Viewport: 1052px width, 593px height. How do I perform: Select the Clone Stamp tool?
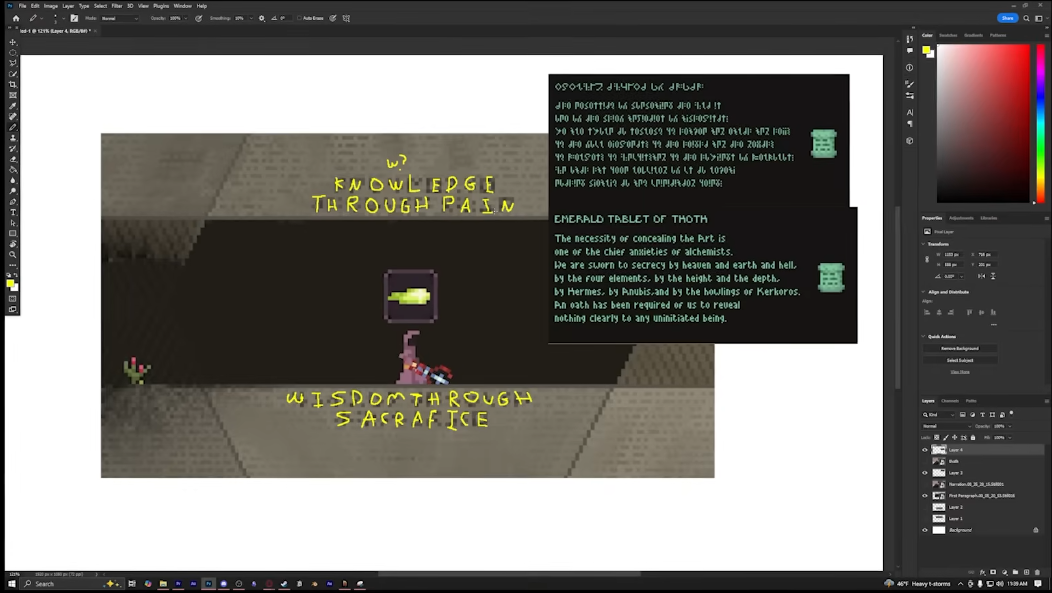(x=13, y=138)
